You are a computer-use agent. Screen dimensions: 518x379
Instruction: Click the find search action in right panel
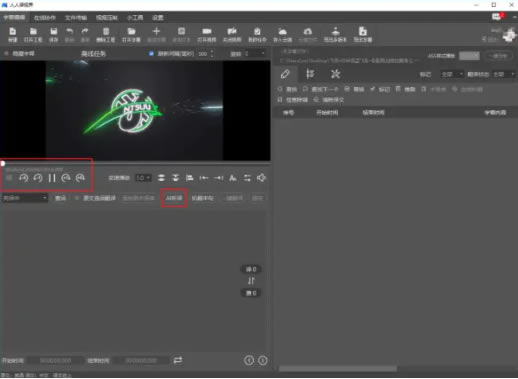tap(287, 89)
